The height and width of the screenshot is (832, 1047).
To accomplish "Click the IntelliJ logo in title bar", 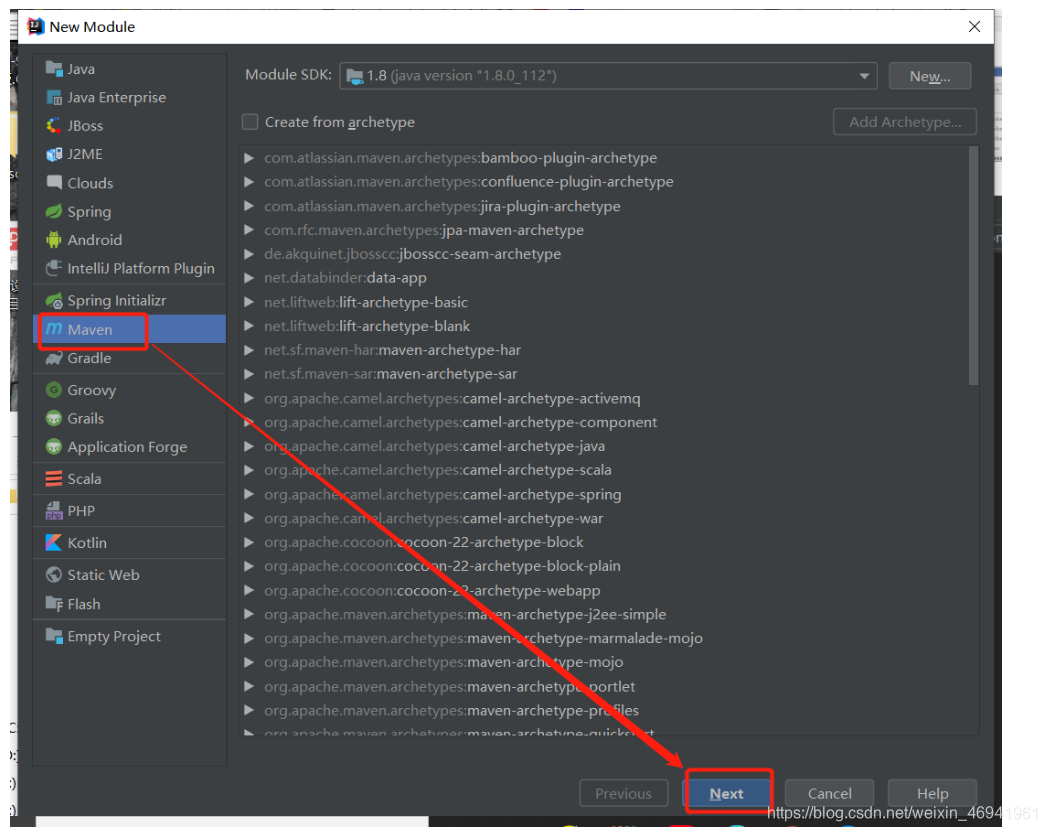I will pyautogui.click(x=35, y=27).
